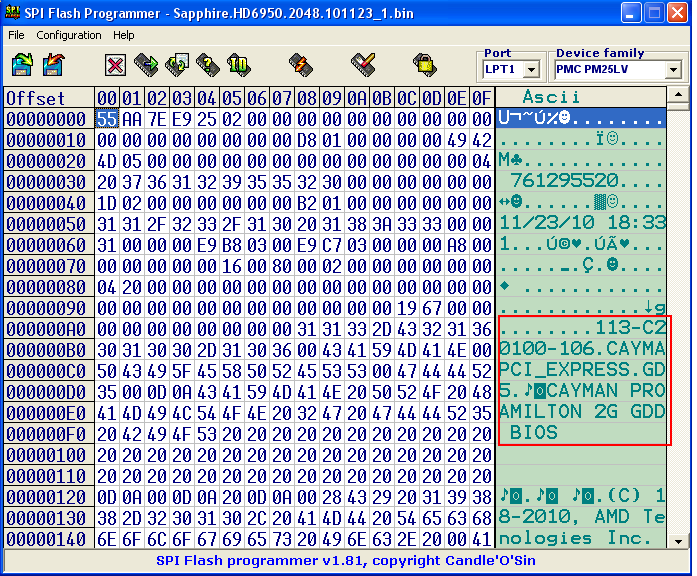Minimize the SPI Flash Programmer window
Image resolution: width=697 pixels, height=576 pixels.
(630, 12)
